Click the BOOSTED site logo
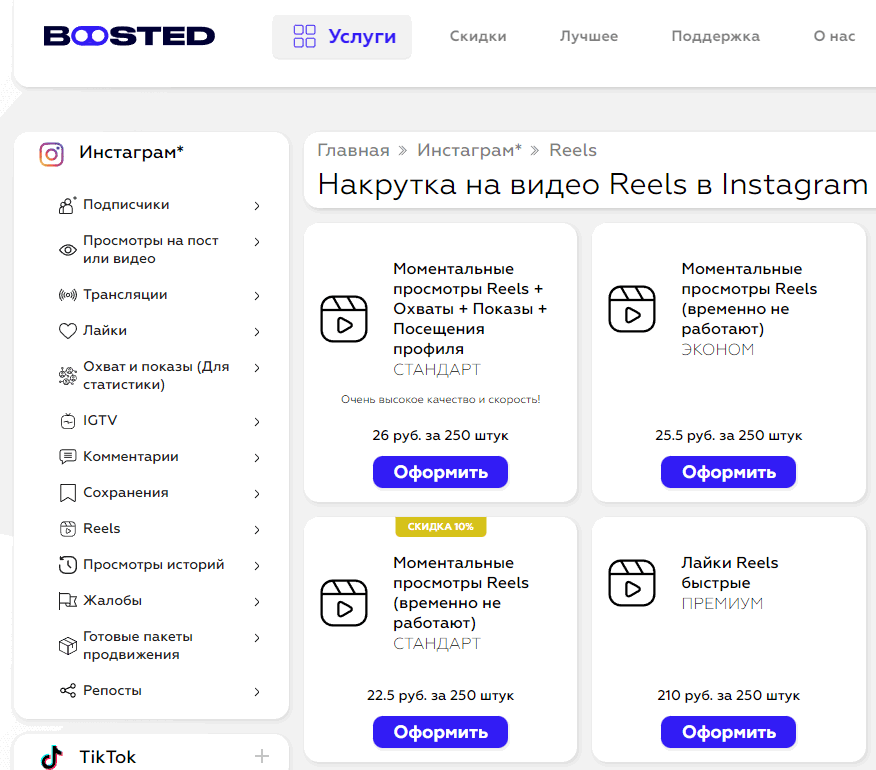Screen dimensions: 876x770 click(x=129, y=36)
